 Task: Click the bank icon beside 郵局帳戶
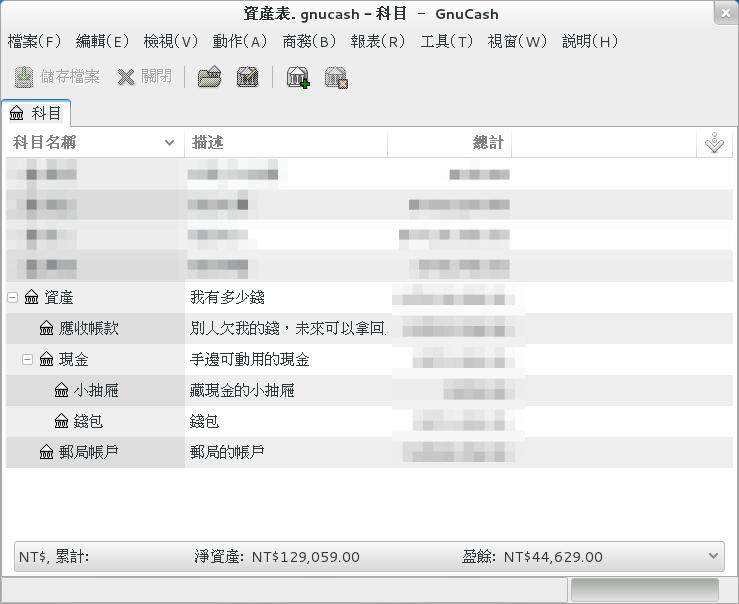46,452
